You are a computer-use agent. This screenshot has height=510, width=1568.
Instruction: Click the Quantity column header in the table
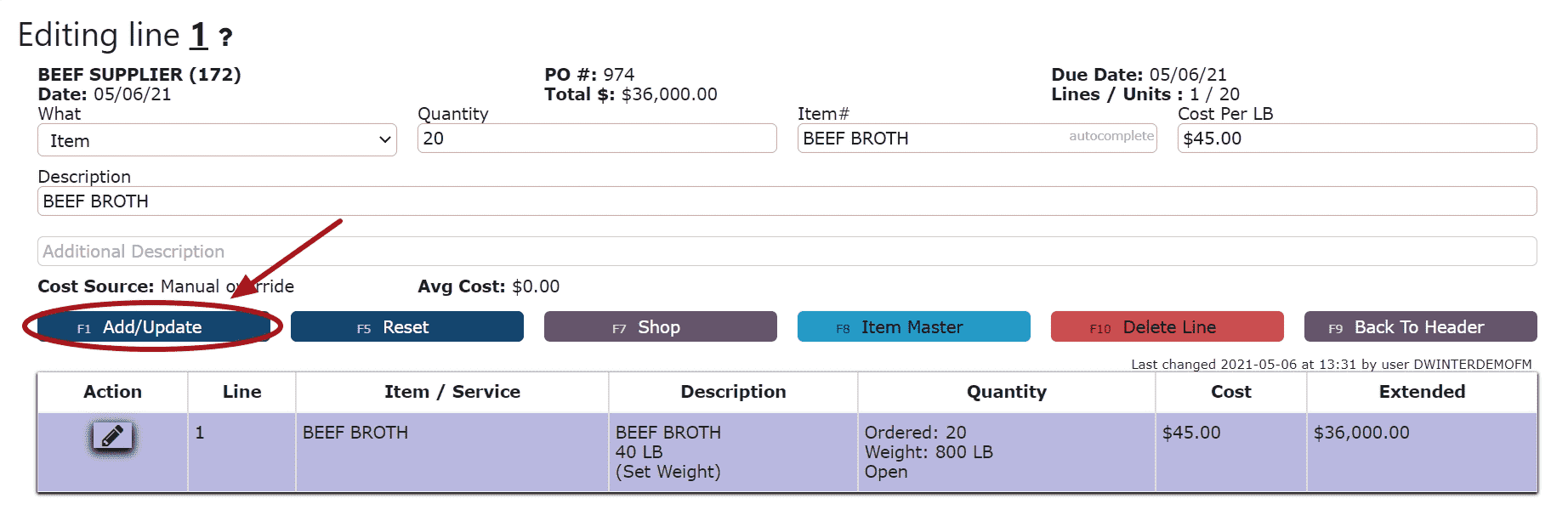click(1007, 392)
